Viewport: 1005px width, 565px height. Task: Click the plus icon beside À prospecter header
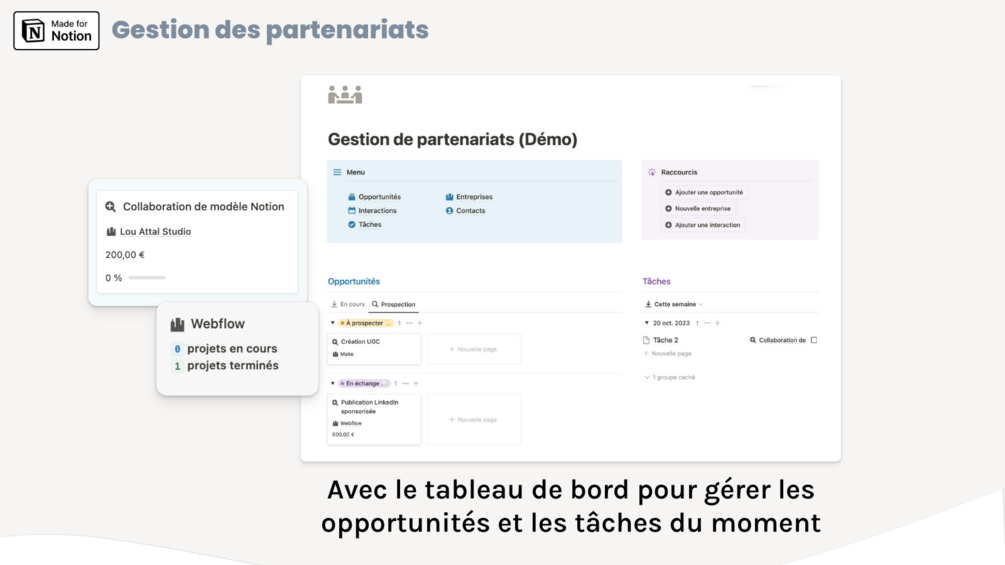tap(420, 323)
